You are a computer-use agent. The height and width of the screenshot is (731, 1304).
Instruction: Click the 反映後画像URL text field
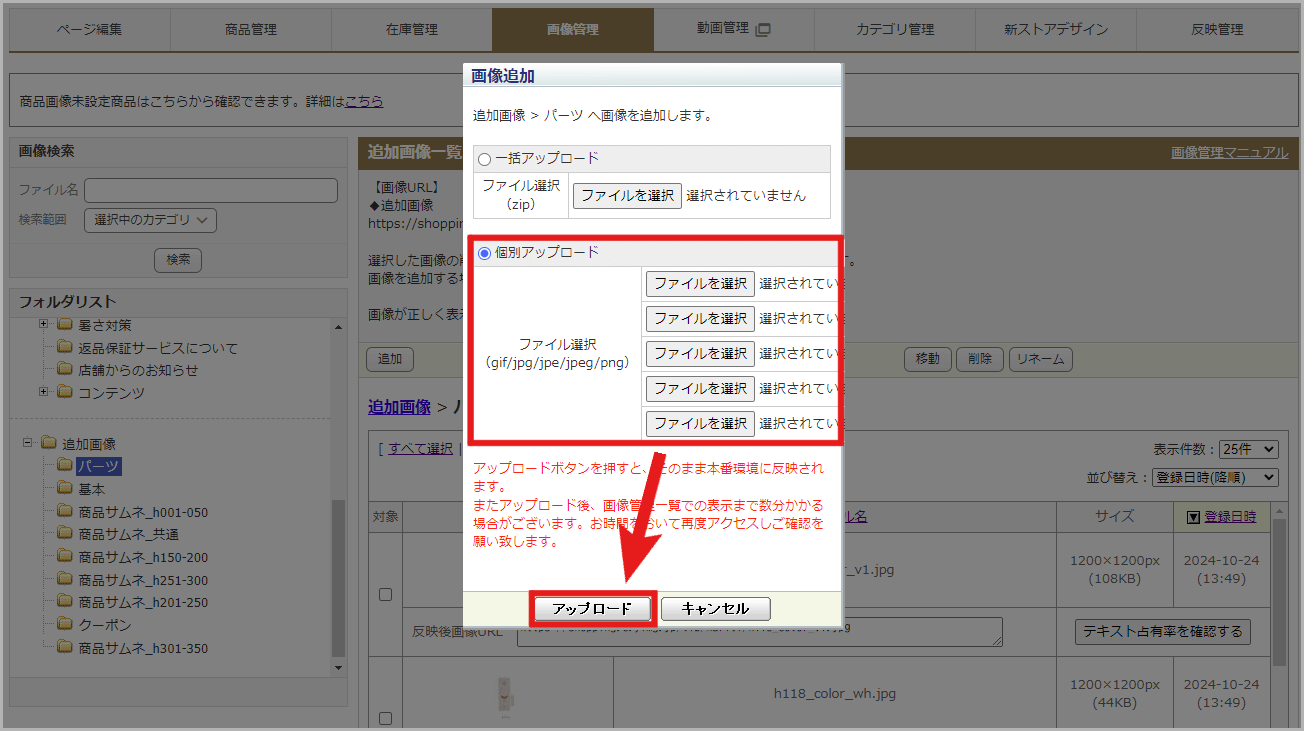click(758, 631)
